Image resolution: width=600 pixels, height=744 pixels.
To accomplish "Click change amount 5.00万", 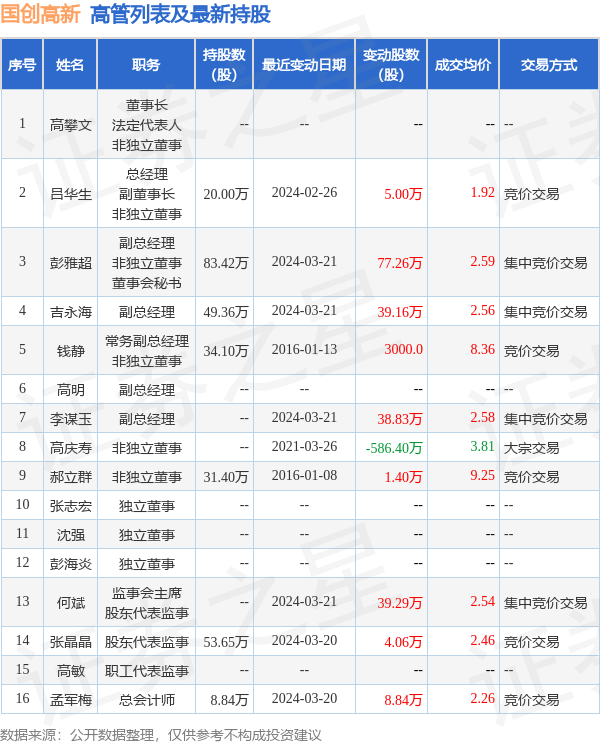I will [x=403, y=194].
